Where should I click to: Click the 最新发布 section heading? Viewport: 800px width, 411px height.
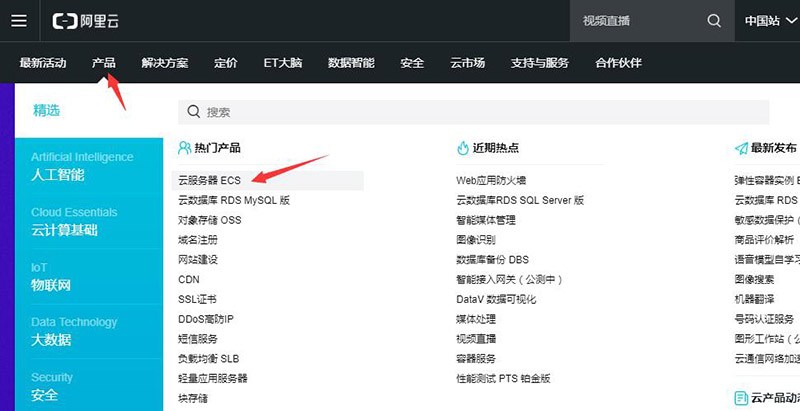(x=773, y=148)
